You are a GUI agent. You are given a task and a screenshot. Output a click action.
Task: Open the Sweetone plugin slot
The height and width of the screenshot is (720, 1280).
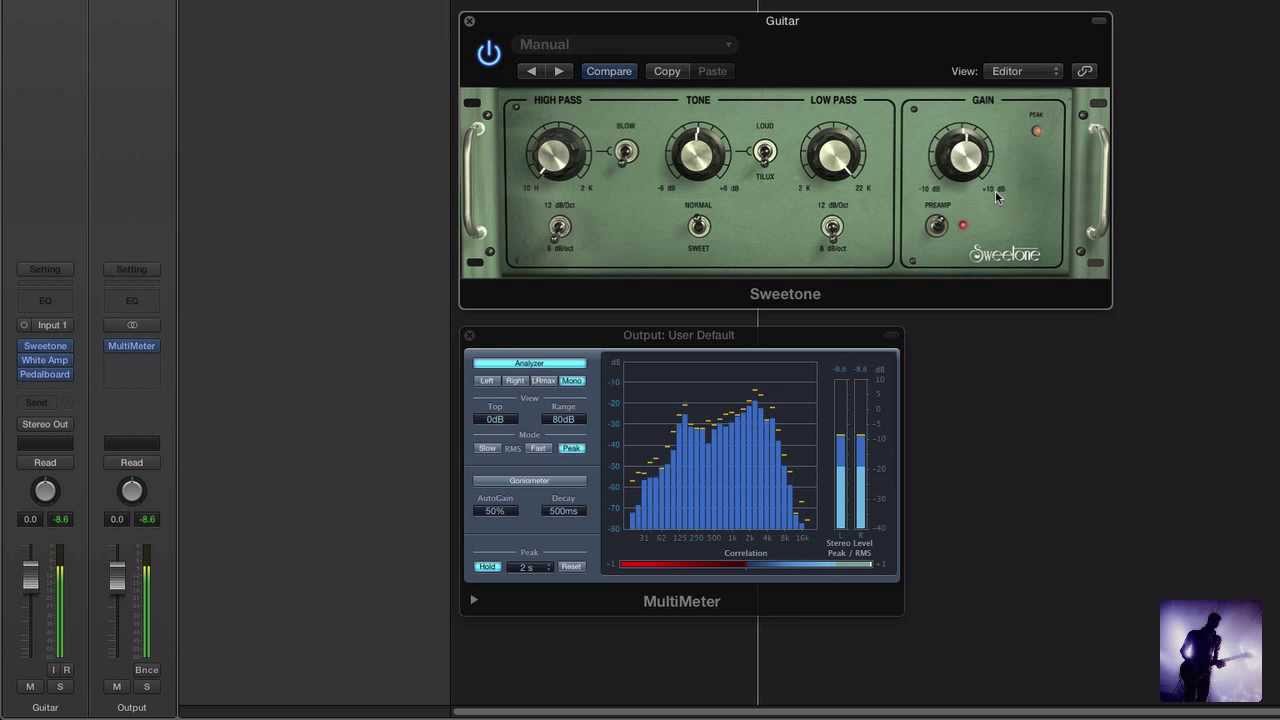[x=45, y=346]
